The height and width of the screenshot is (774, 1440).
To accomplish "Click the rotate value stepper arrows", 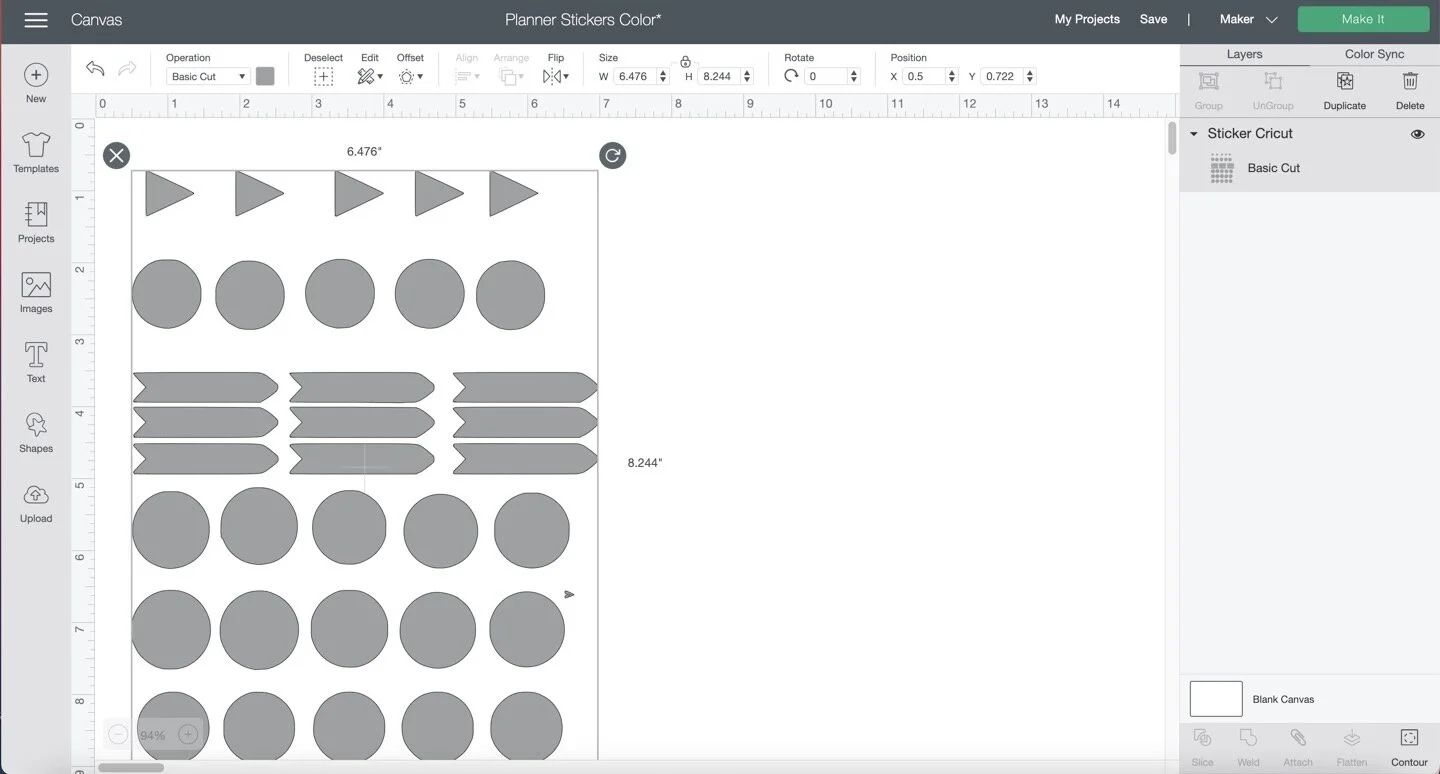I will click(853, 76).
